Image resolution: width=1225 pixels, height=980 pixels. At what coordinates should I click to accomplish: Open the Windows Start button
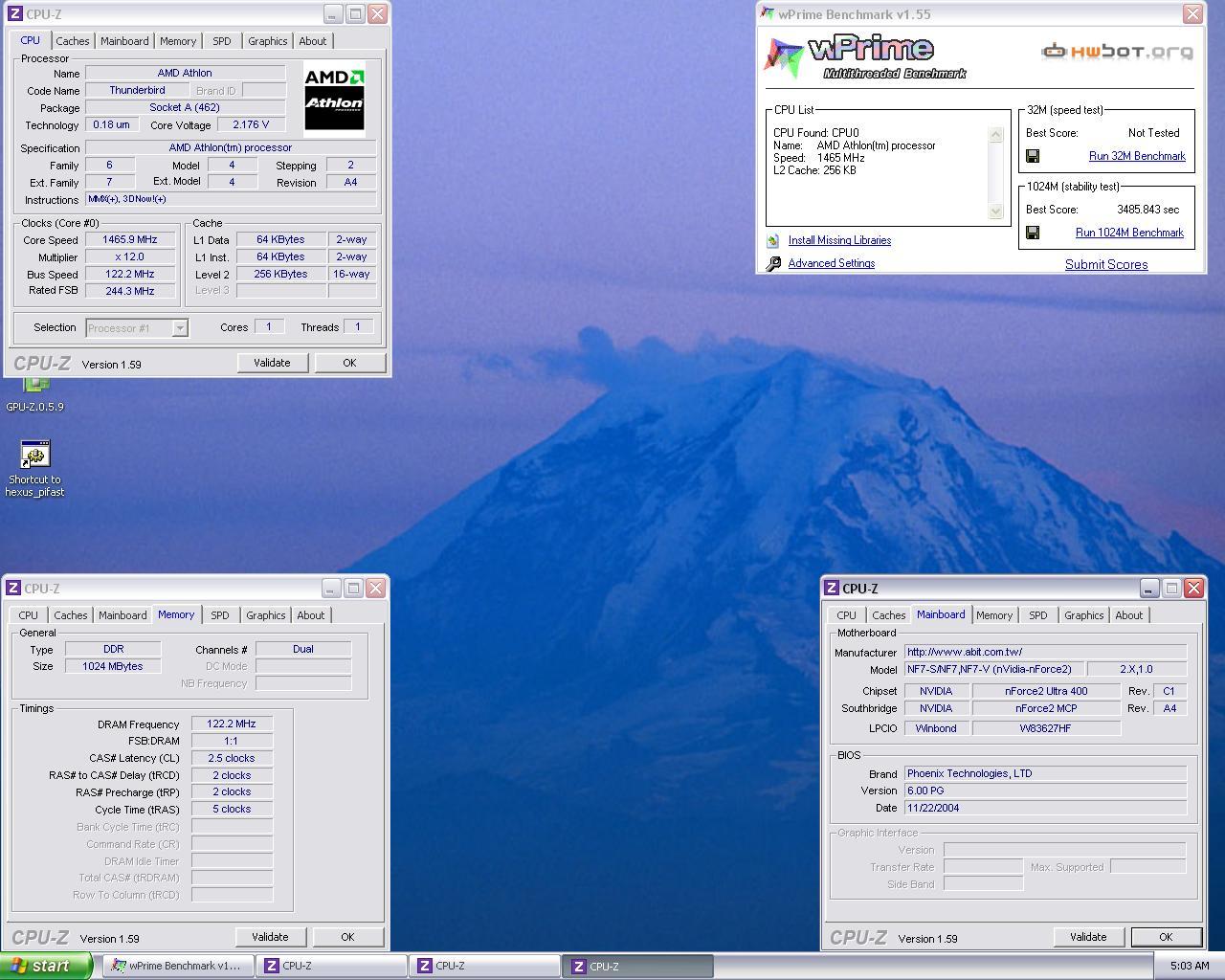46,966
